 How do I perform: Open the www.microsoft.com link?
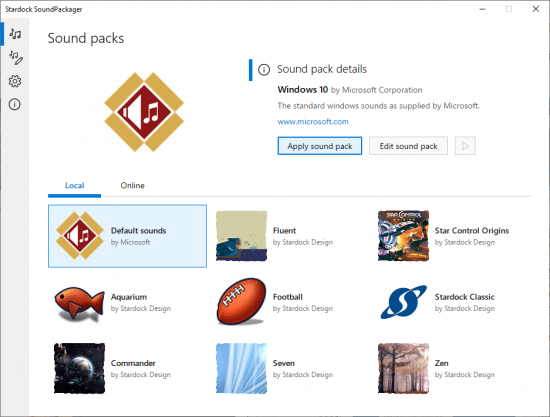313,122
